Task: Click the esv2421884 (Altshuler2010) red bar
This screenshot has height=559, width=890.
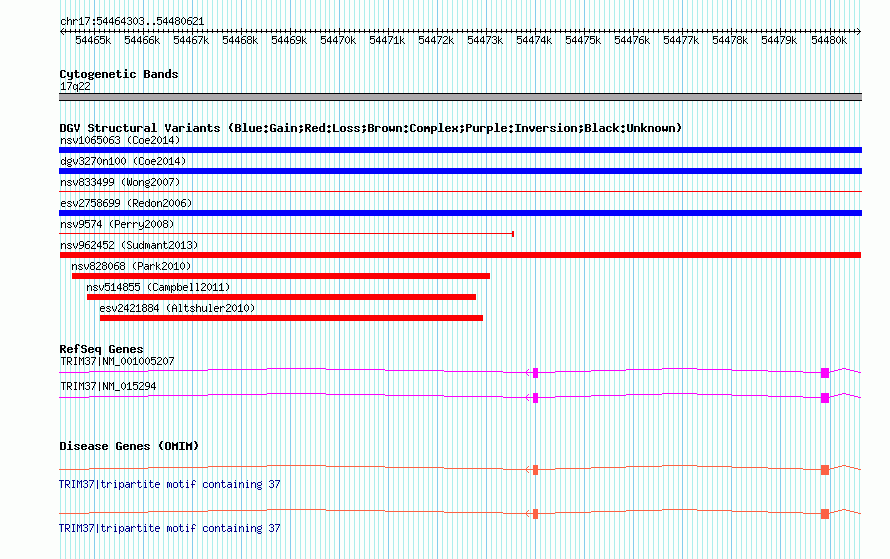Action: pyautogui.click(x=291, y=318)
